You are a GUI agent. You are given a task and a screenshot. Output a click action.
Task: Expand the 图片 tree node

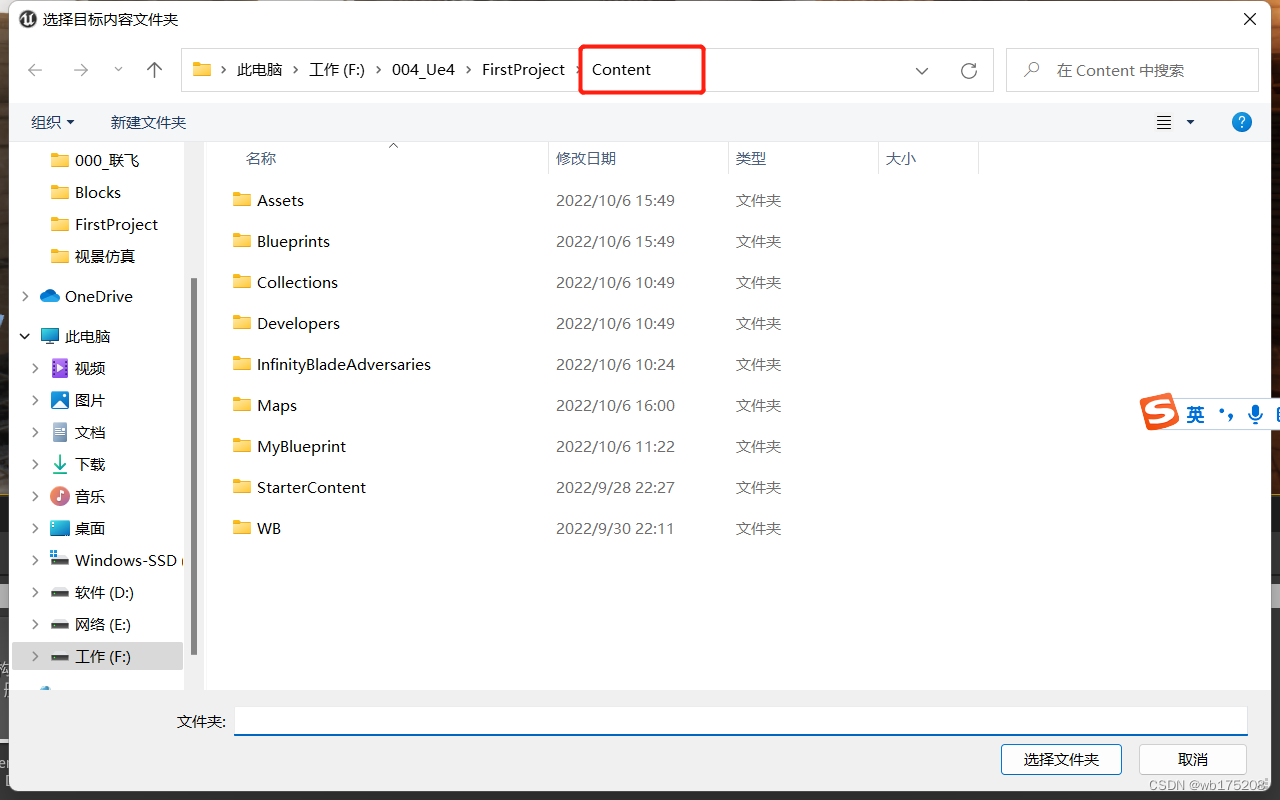pyautogui.click(x=35, y=400)
